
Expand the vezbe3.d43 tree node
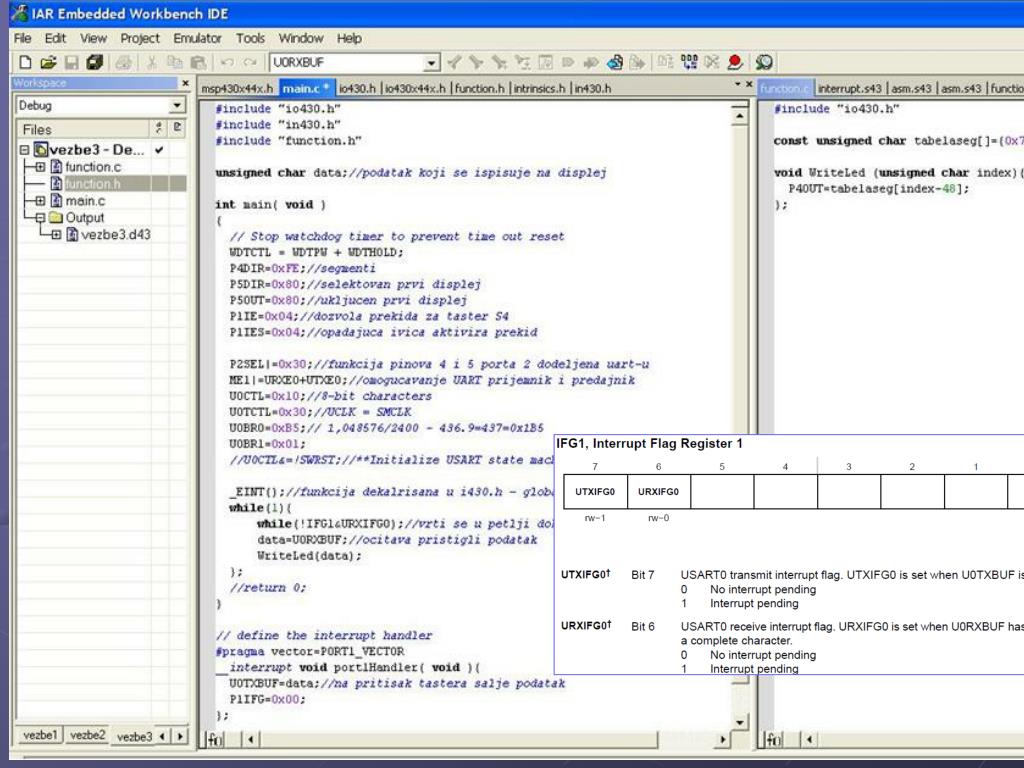tap(56, 234)
